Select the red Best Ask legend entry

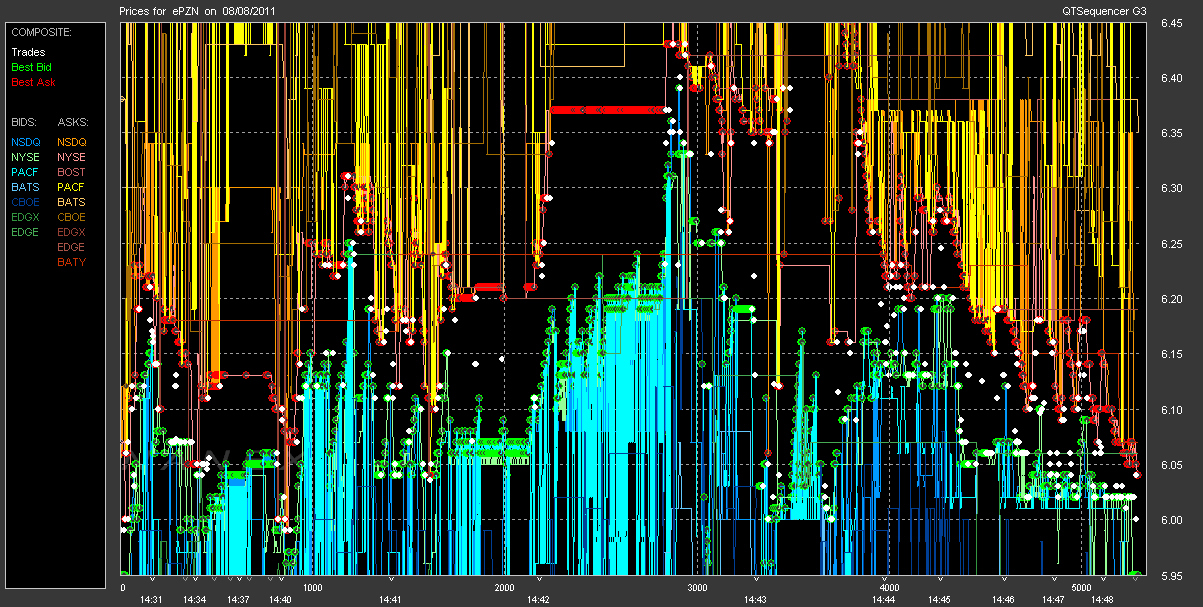click(x=33, y=82)
